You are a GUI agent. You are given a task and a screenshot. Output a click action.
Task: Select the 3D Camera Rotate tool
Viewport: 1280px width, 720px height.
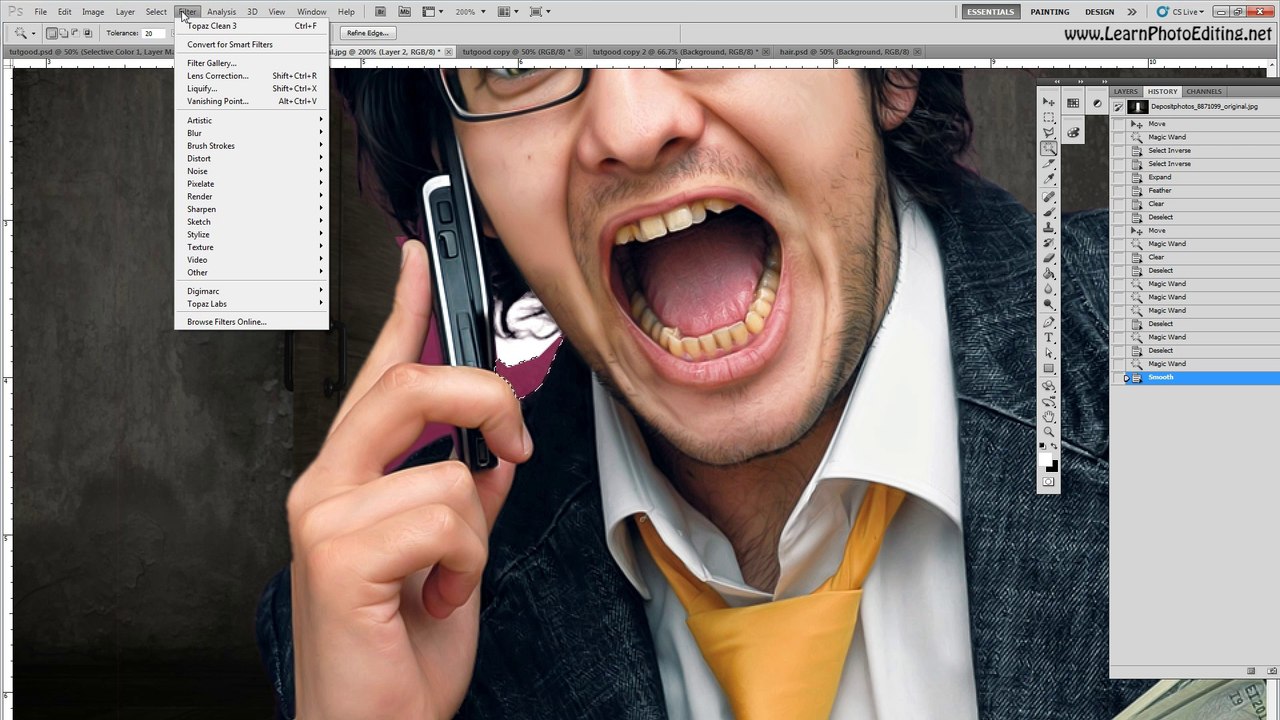click(1048, 401)
